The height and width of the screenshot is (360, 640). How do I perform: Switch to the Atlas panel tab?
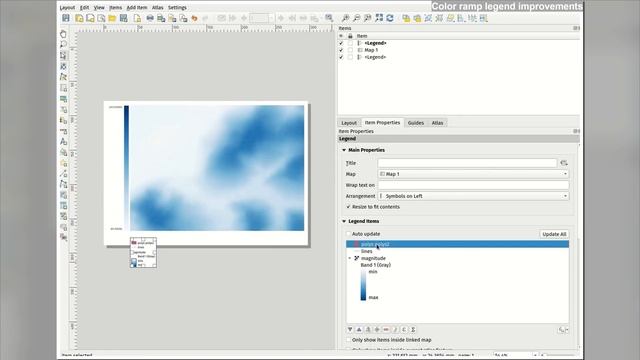click(438, 123)
